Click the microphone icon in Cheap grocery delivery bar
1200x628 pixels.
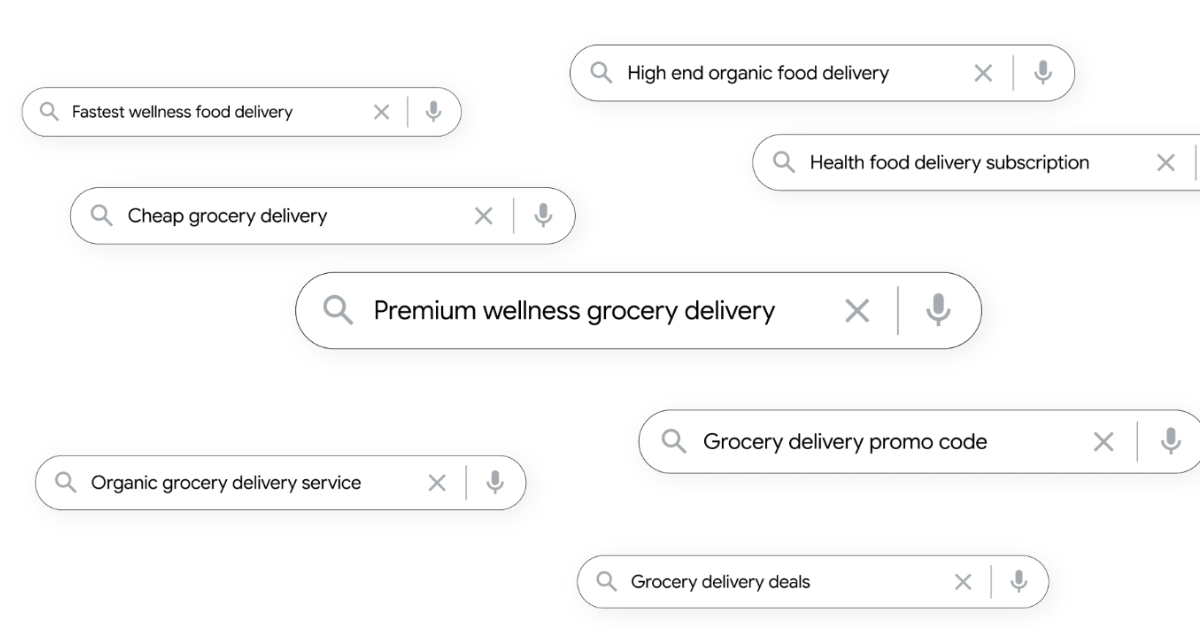(543, 215)
